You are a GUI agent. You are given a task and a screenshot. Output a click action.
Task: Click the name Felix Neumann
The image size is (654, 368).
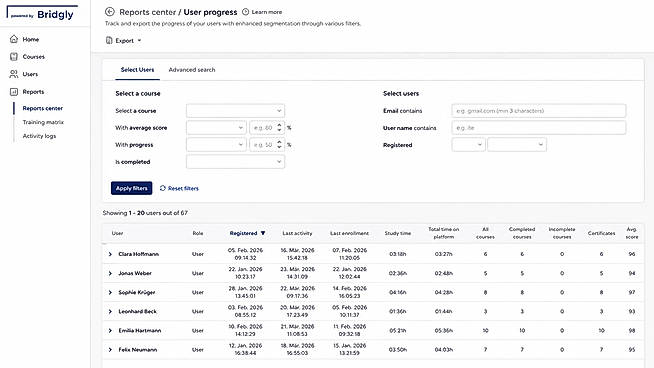138,350
